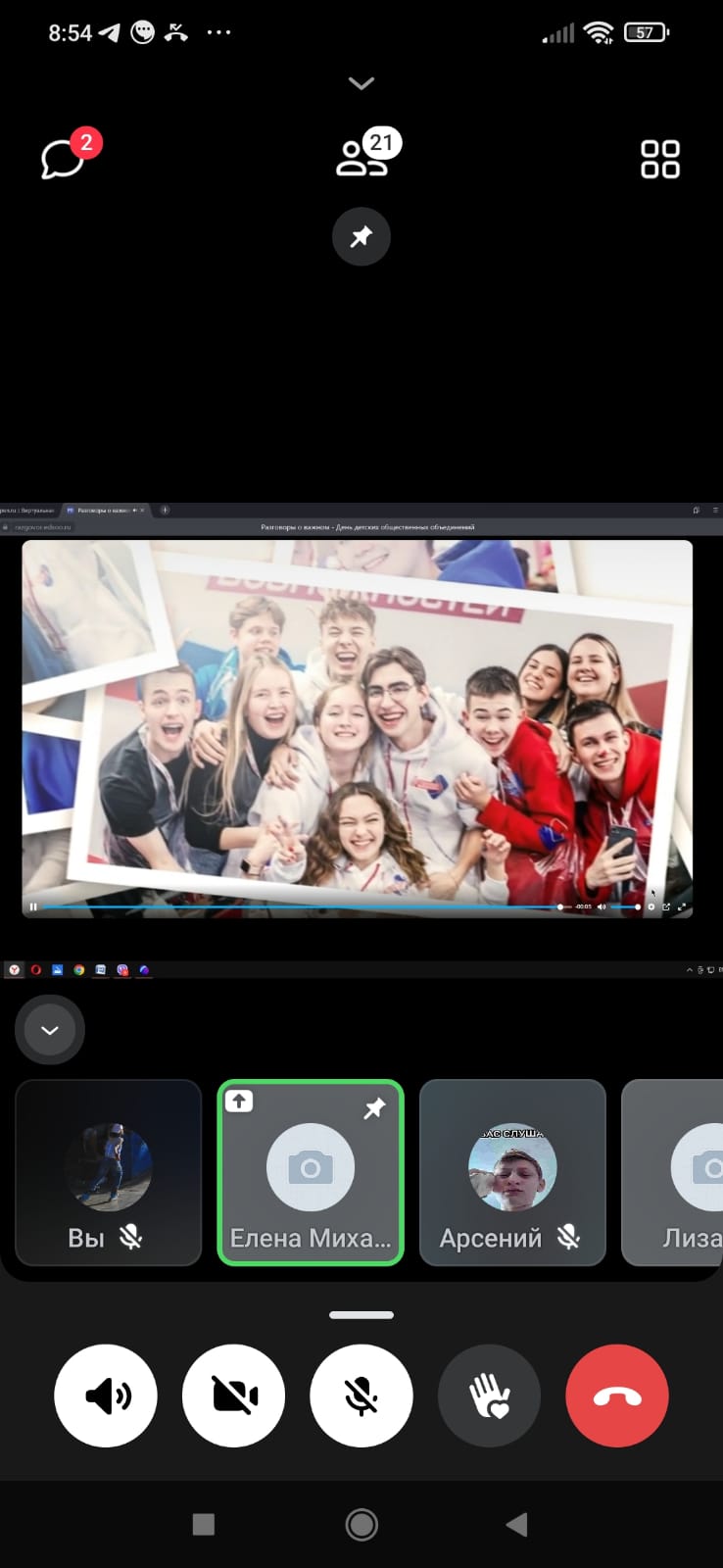Image resolution: width=723 pixels, height=1568 pixels.
Task: Click the pause icon in the shared video player
Action: [33, 906]
